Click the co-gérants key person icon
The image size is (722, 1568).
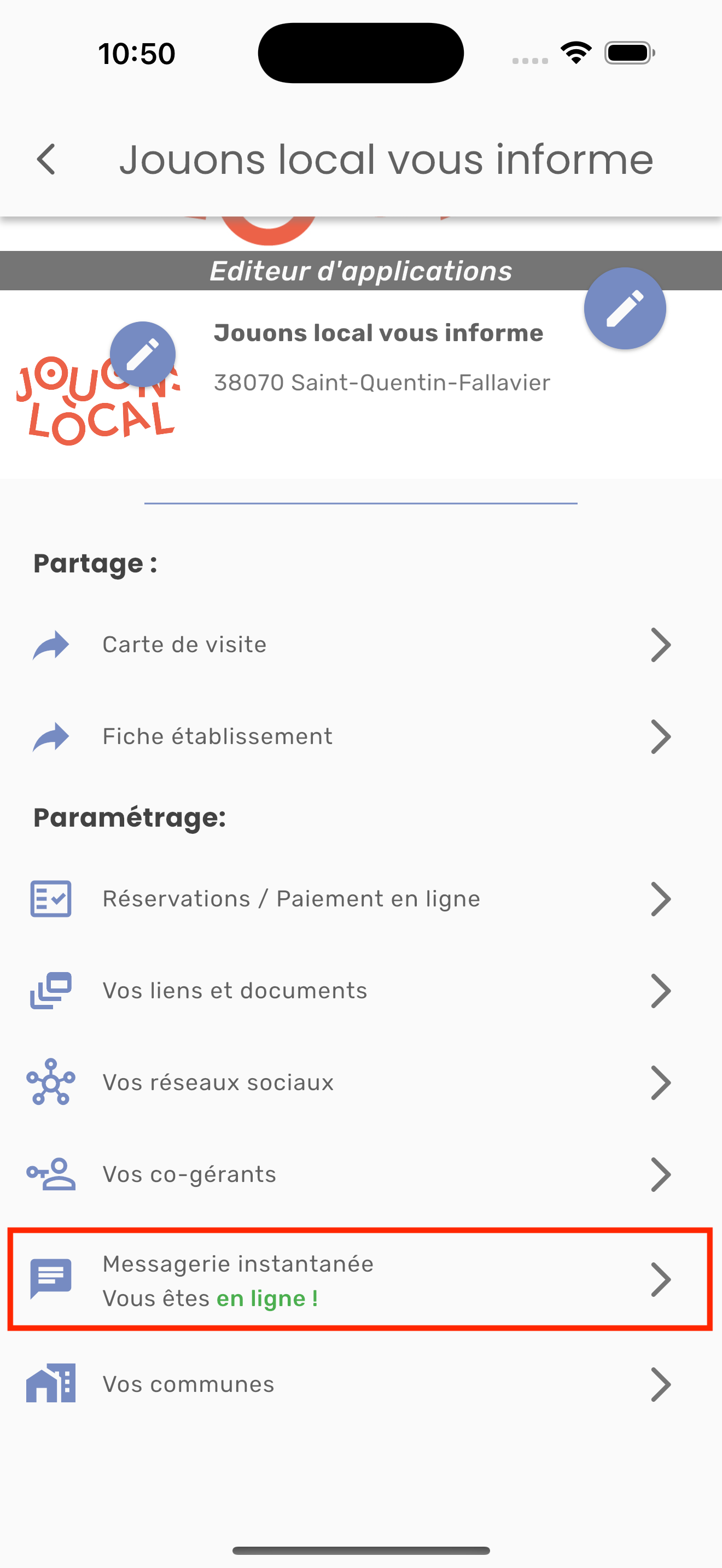[x=51, y=1174]
